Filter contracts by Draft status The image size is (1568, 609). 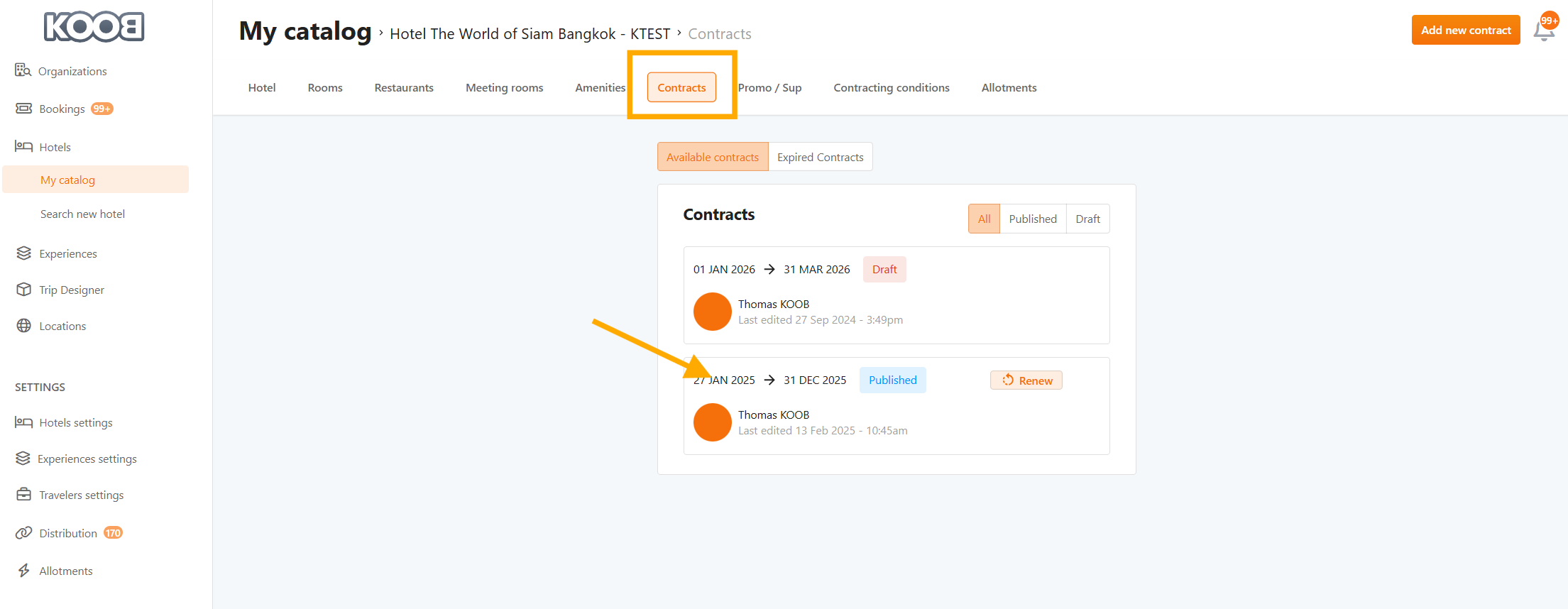click(1087, 219)
